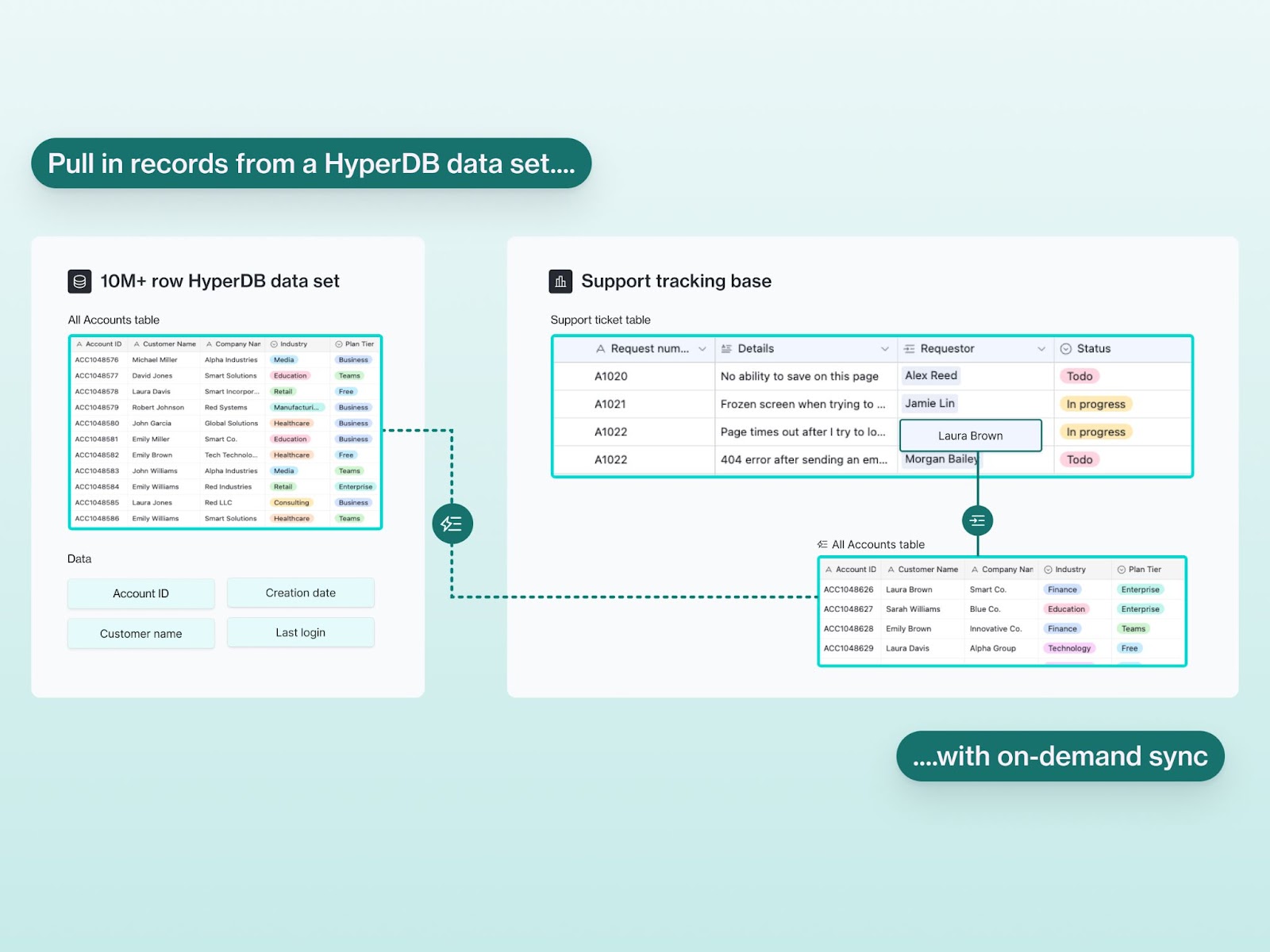Click the round linked-record icon below Requestor
1270x952 pixels.
978,520
